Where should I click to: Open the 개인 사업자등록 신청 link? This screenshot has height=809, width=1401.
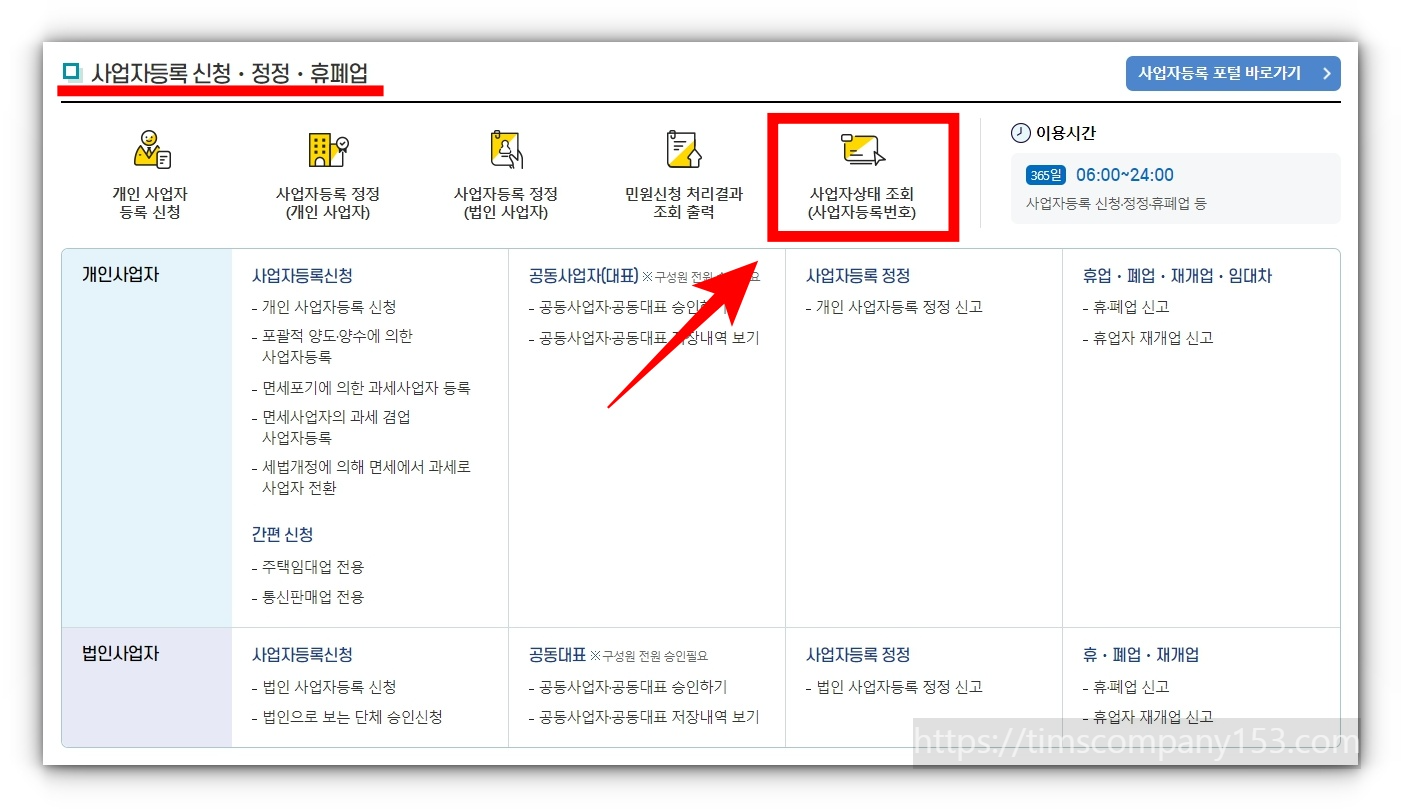tap(333, 307)
